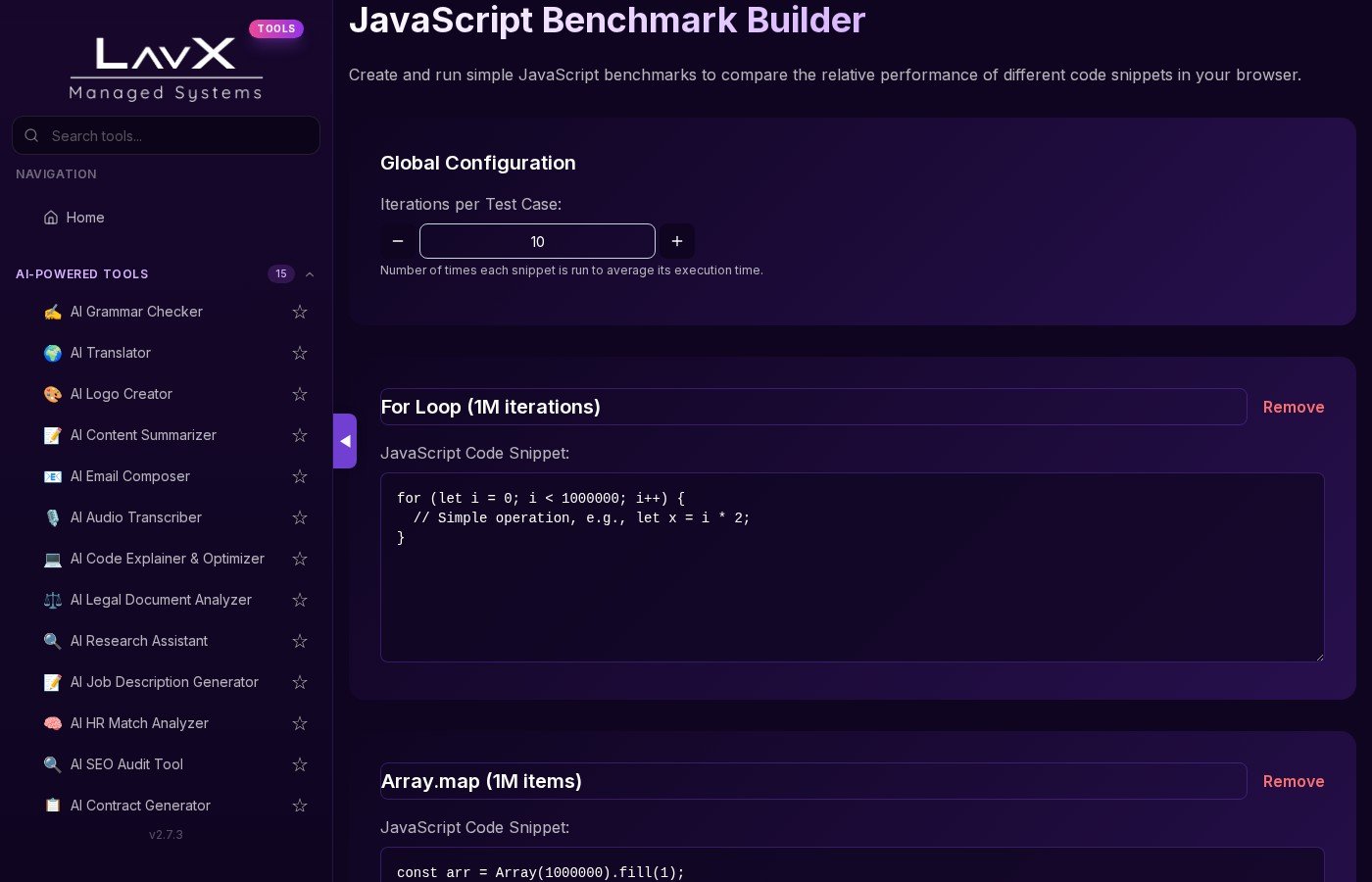Remove the Array.map test case
Image resolution: width=1372 pixels, height=882 pixels.
(1293, 781)
